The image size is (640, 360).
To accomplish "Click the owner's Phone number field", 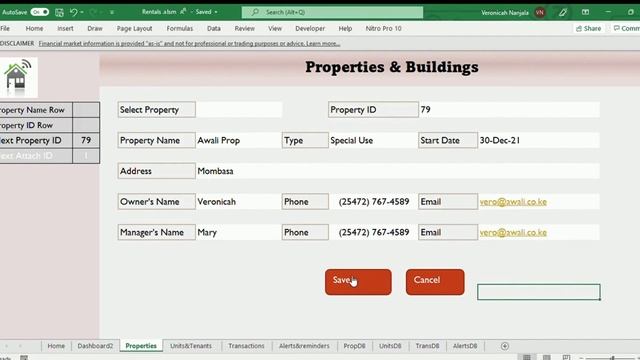I will tap(373, 202).
